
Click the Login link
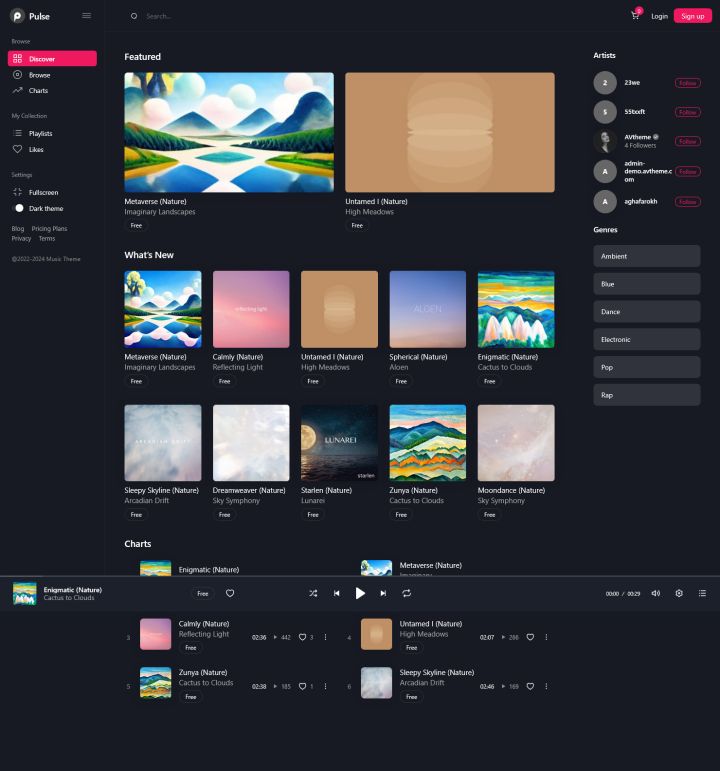(x=660, y=16)
